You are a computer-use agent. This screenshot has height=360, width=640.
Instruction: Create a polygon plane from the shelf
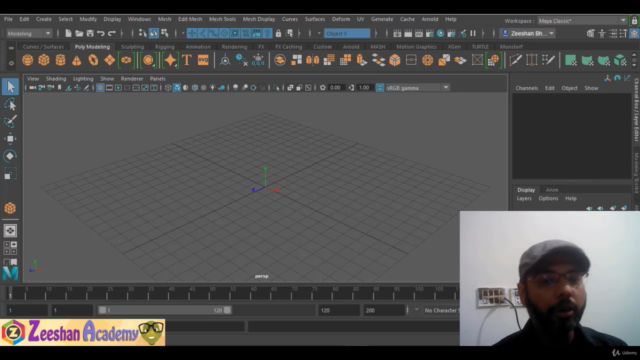point(109,60)
